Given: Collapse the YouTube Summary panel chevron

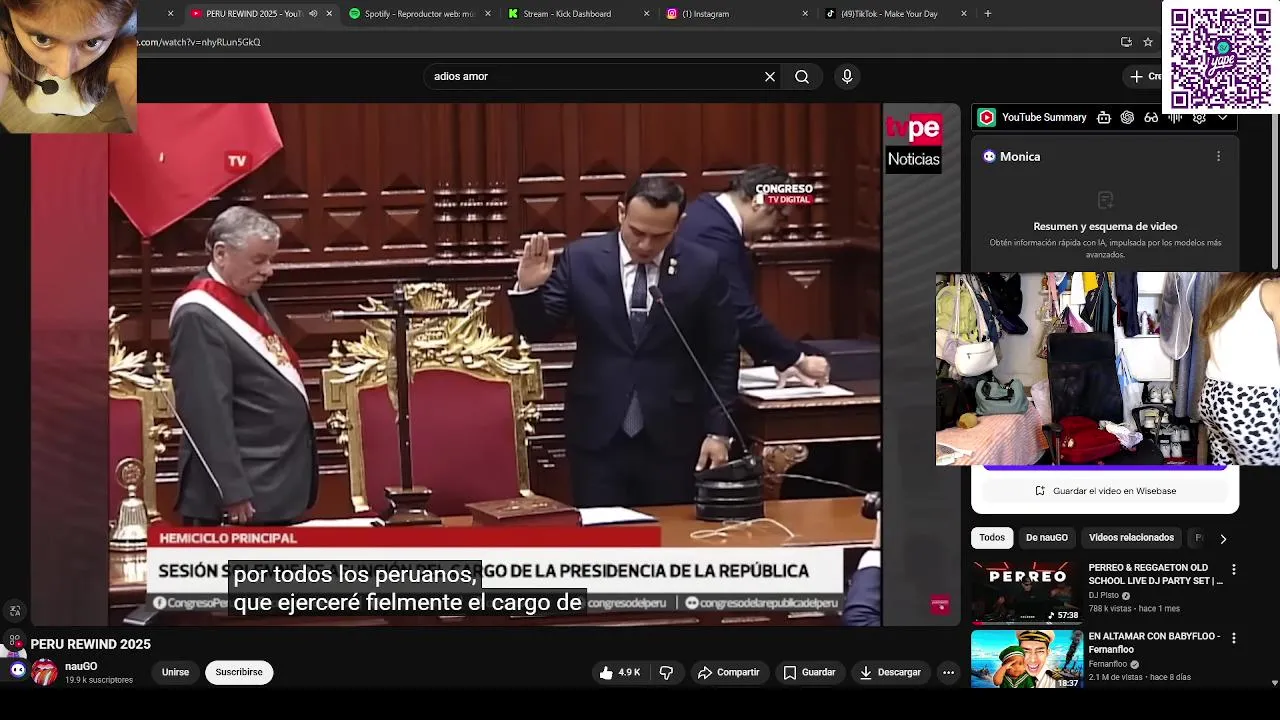Looking at the screenshot, I should tap(1223, 117).
